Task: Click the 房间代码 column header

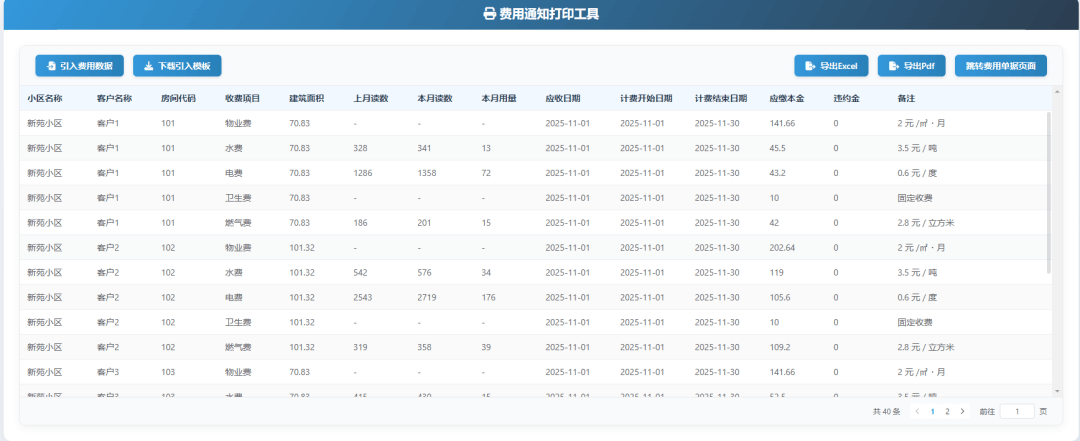Action: click(x=178, y=99)
